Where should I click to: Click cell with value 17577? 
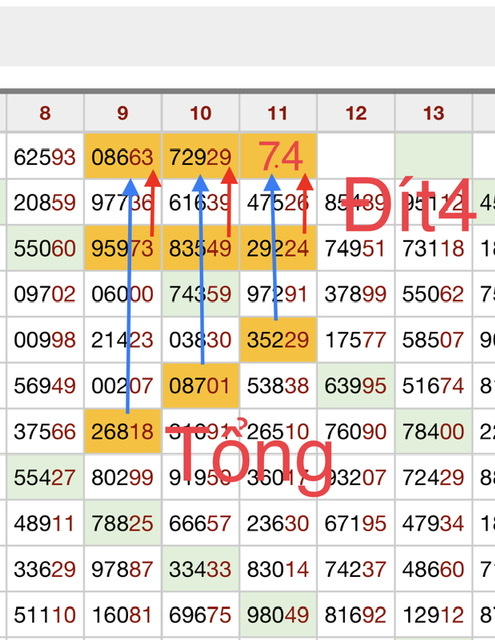pyautogui.click(x=356, y=340)
